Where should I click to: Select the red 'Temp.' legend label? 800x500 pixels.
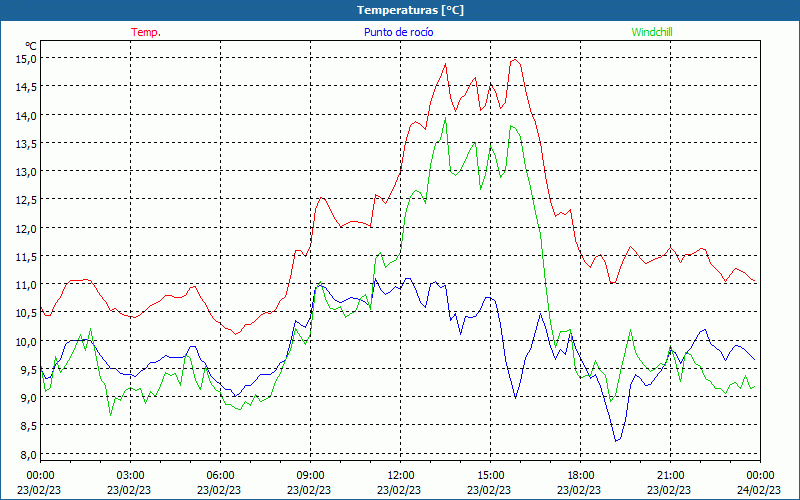(x=146, y=32)
